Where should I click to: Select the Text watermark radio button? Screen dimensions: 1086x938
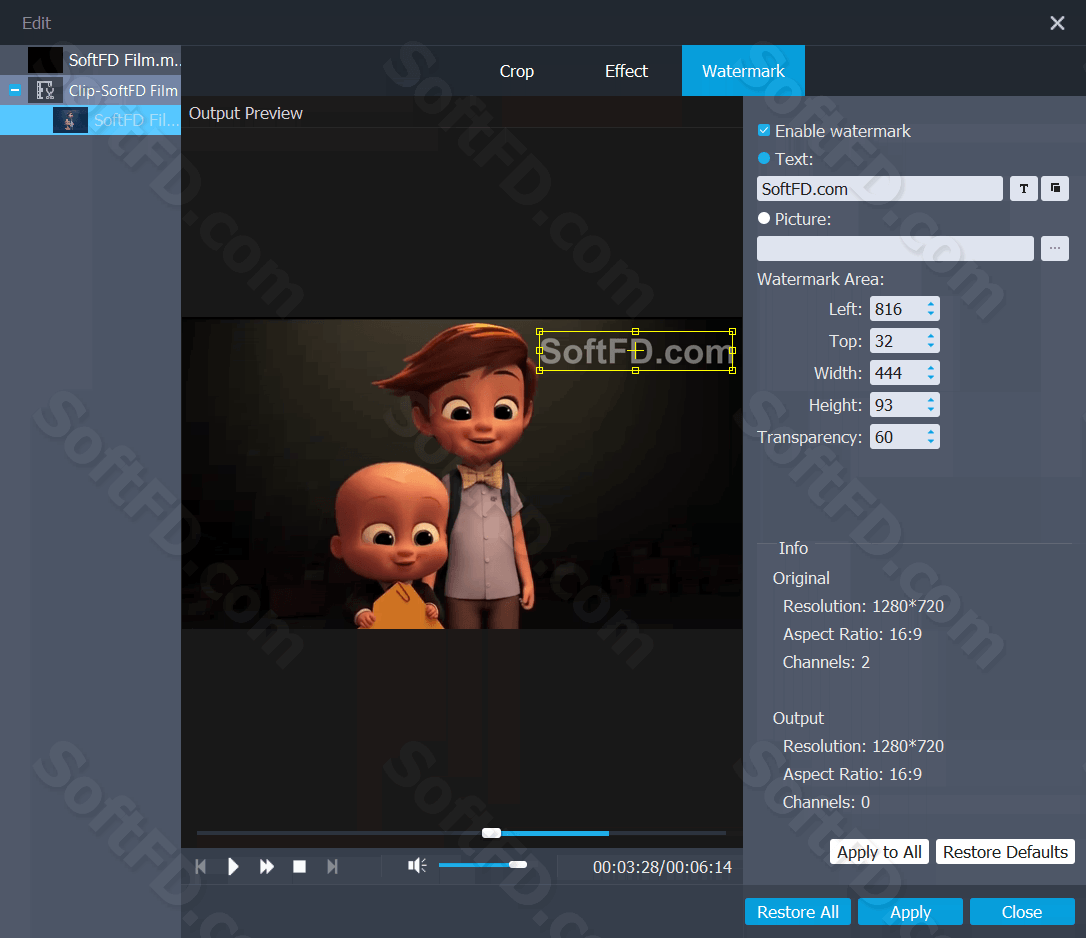click(x=764, y=158)
